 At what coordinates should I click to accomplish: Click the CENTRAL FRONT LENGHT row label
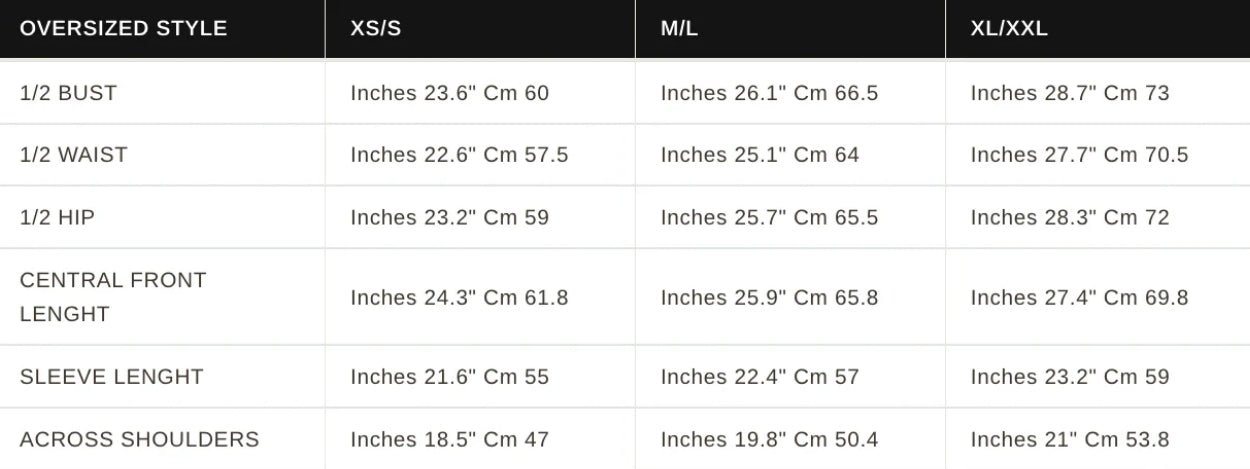pos(112,297)
